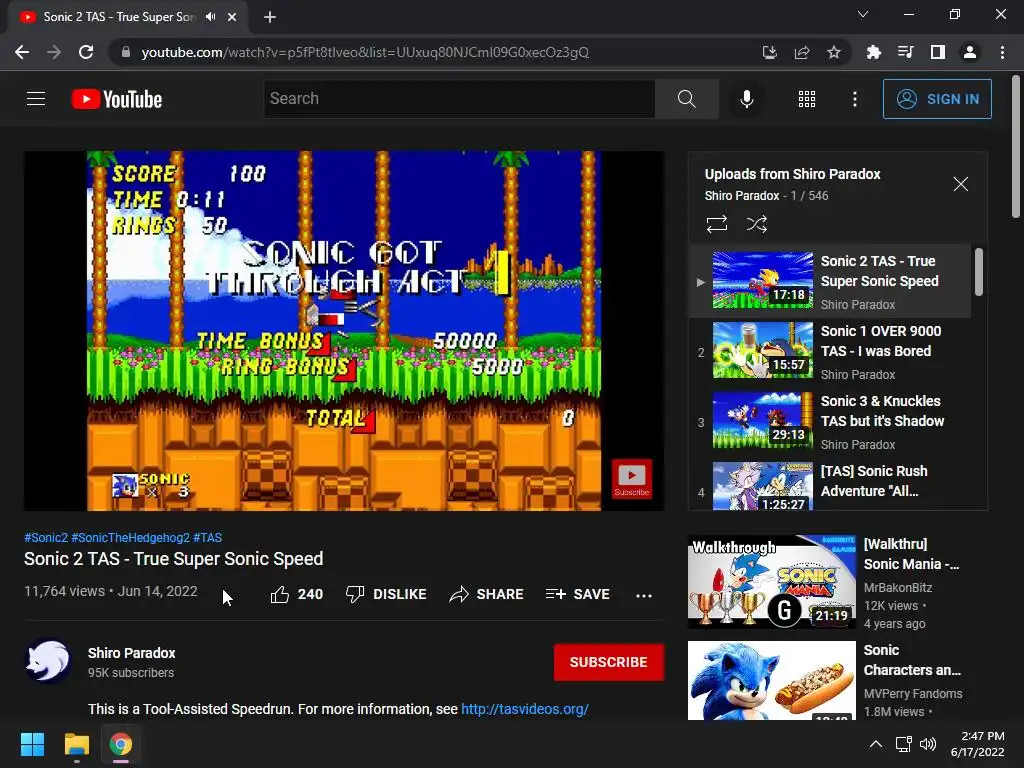The height and width of the screenshot is (768, 1024).
Task: Open the network icon in system tray
Action: (x=904, y=744)
